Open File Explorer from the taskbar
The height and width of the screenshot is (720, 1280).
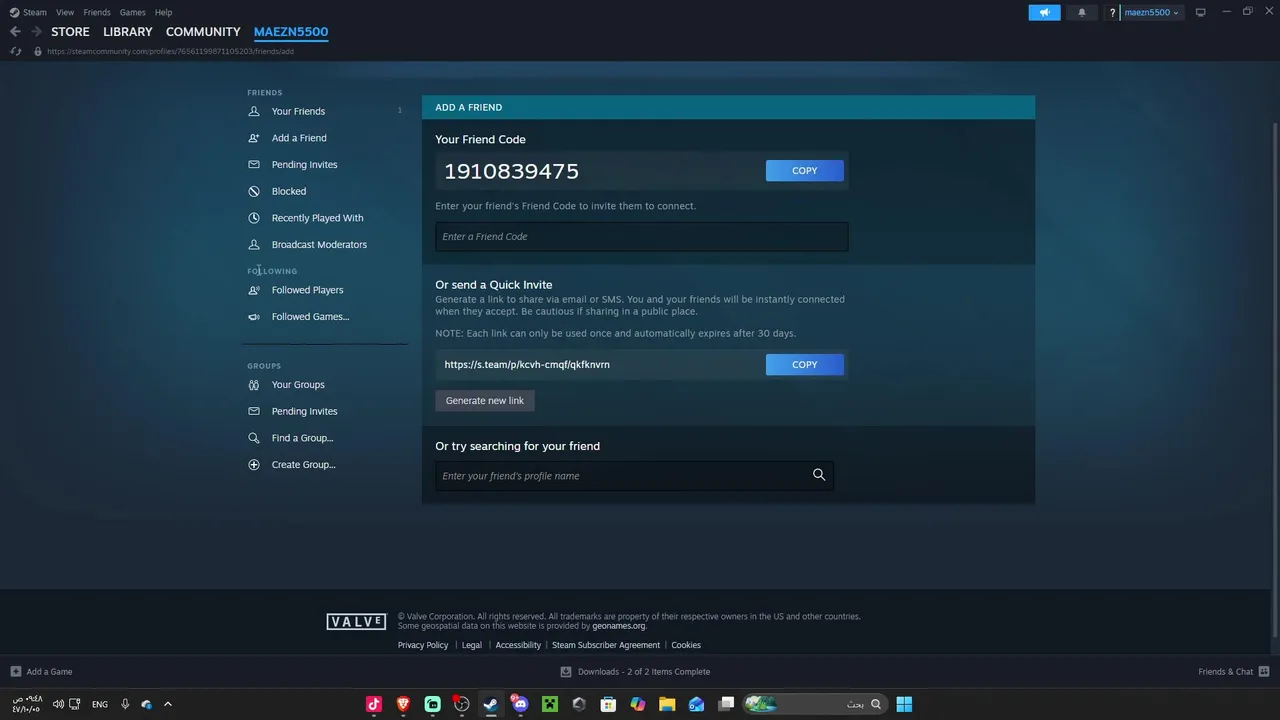tap(666, 704)
